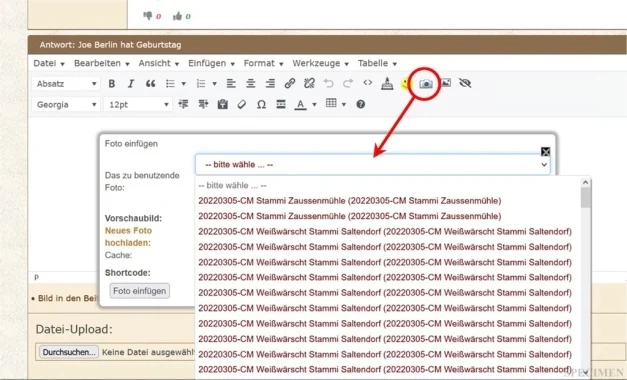Open the Einfügen menu
Viewport: 627px width, 380px height.
pyautogui.click(x=212, y=63)
